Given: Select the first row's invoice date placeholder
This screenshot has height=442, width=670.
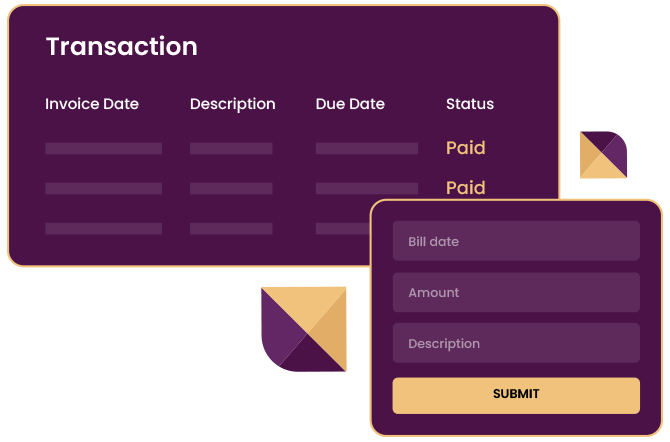Looking at the screenshot, I should coord(103,149).
